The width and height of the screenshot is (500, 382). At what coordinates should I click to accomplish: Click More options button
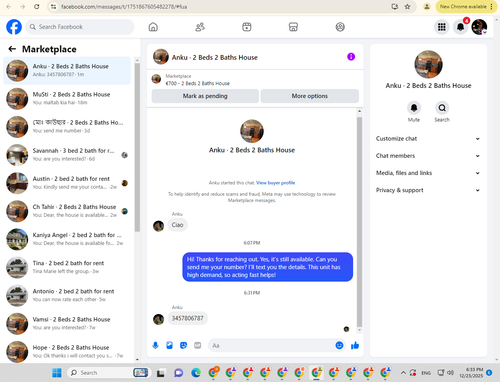click(310, 96)
